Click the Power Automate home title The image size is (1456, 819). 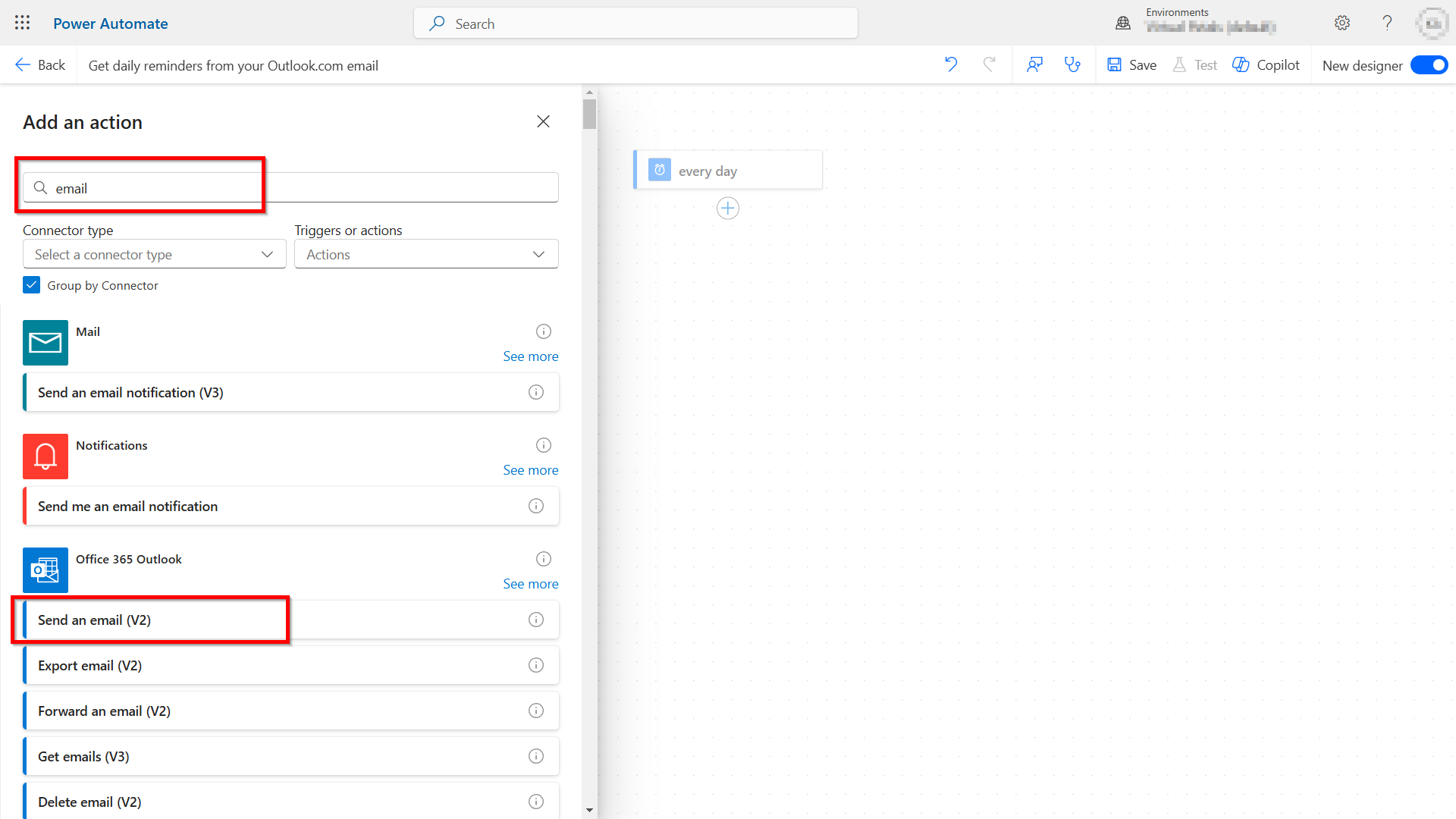pyautogui.click(x=111, y=24)
